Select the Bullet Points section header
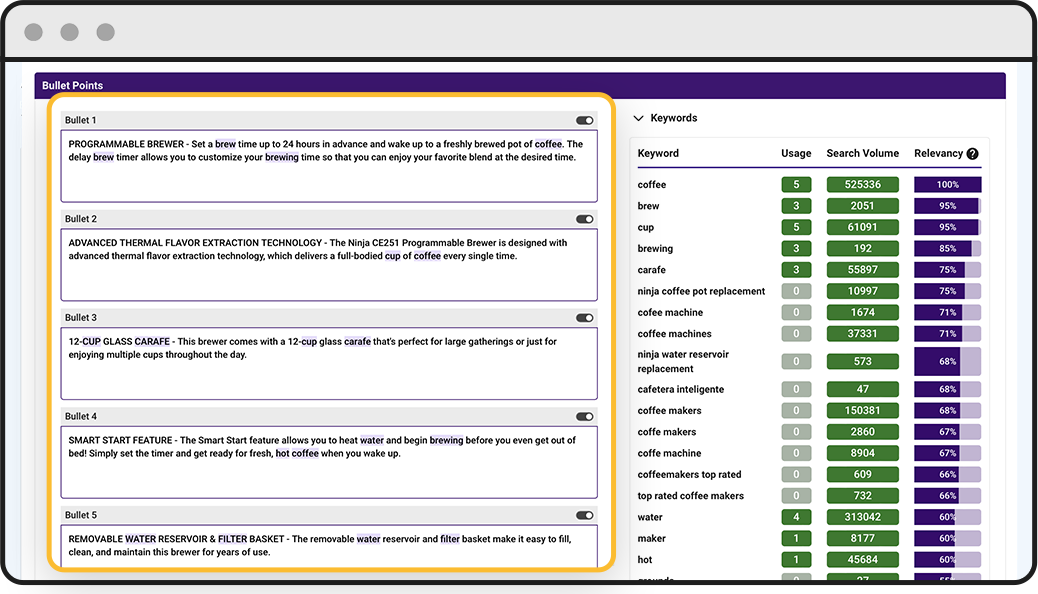Screen dimensions: 1038x594 (x=72, y=86)
